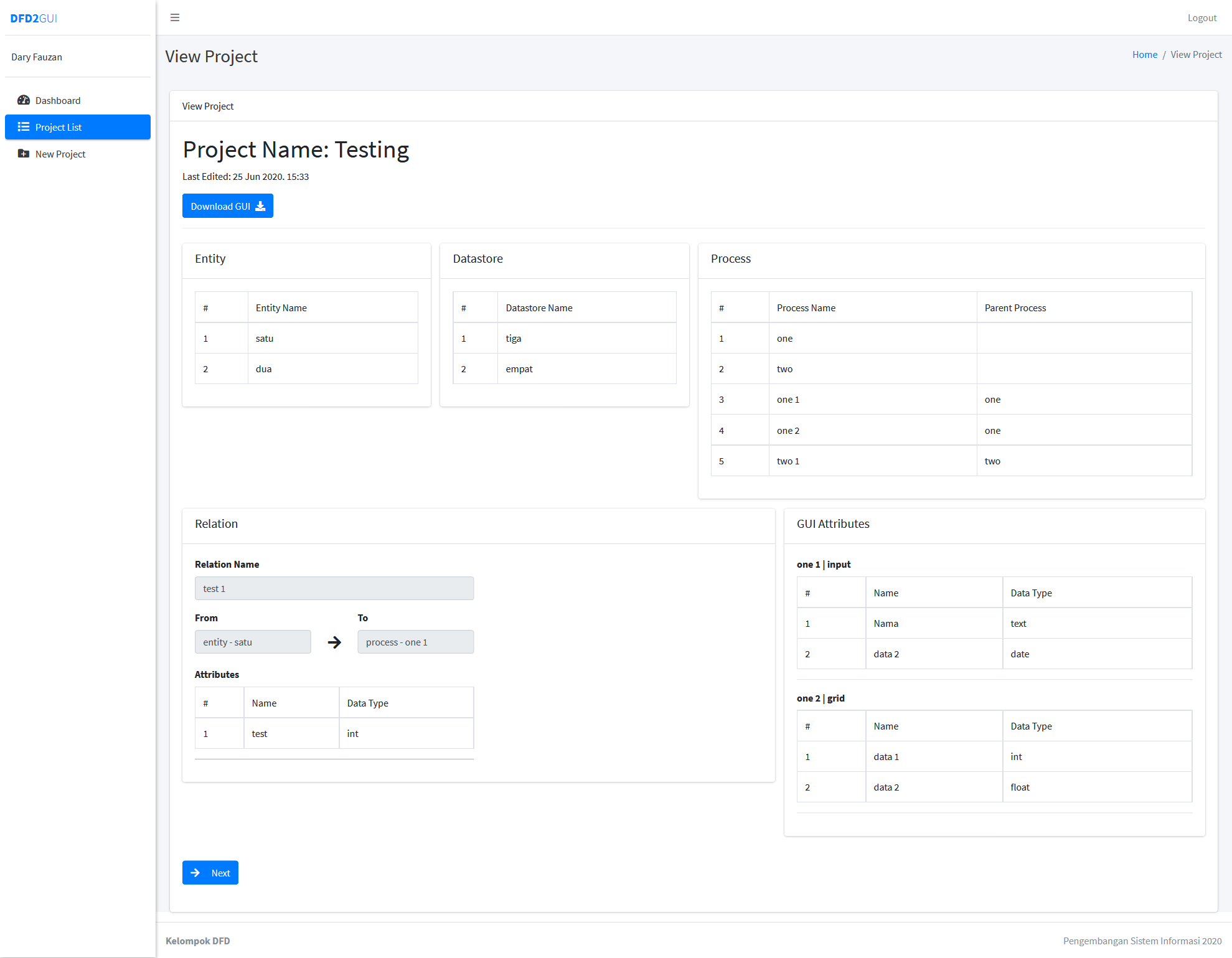Screen dimensions: 1232x958
Task: Select Project List in the sidebar
Action: coord(59,127)
